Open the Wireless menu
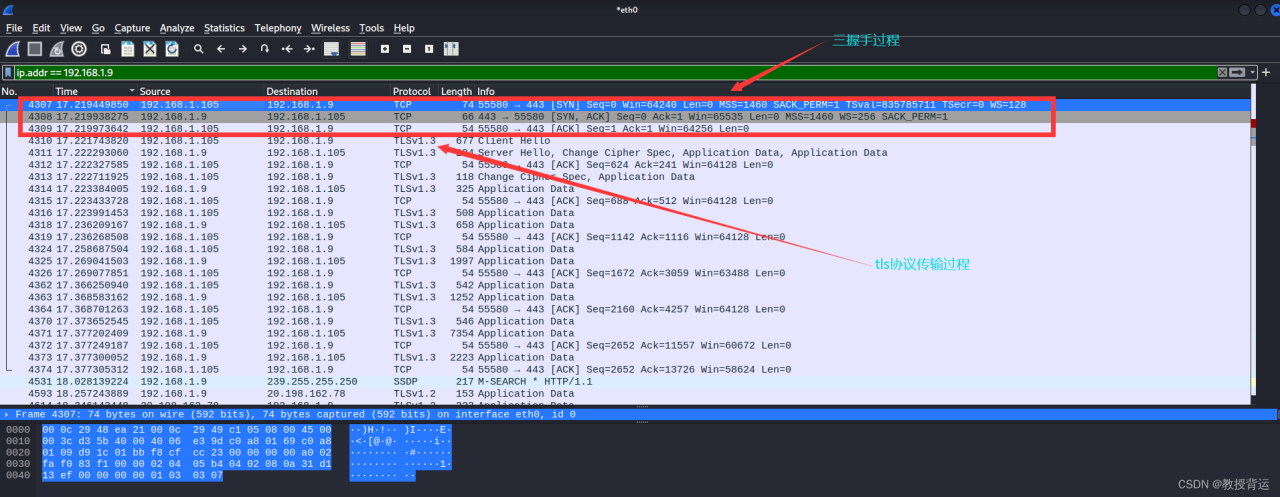Screen dimensions: 1280x497 click(x=330, y=28)
